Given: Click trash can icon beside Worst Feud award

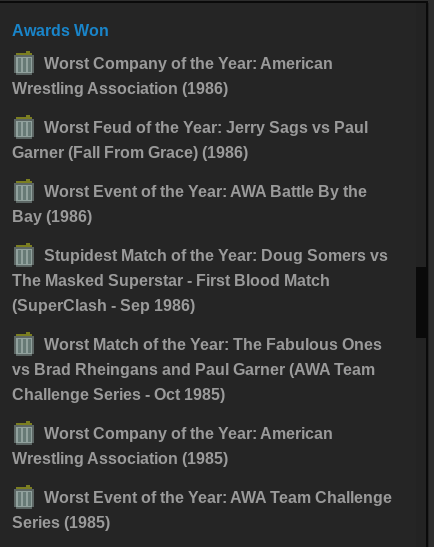Looking at the screenshot, I should (x=24, y=127).
